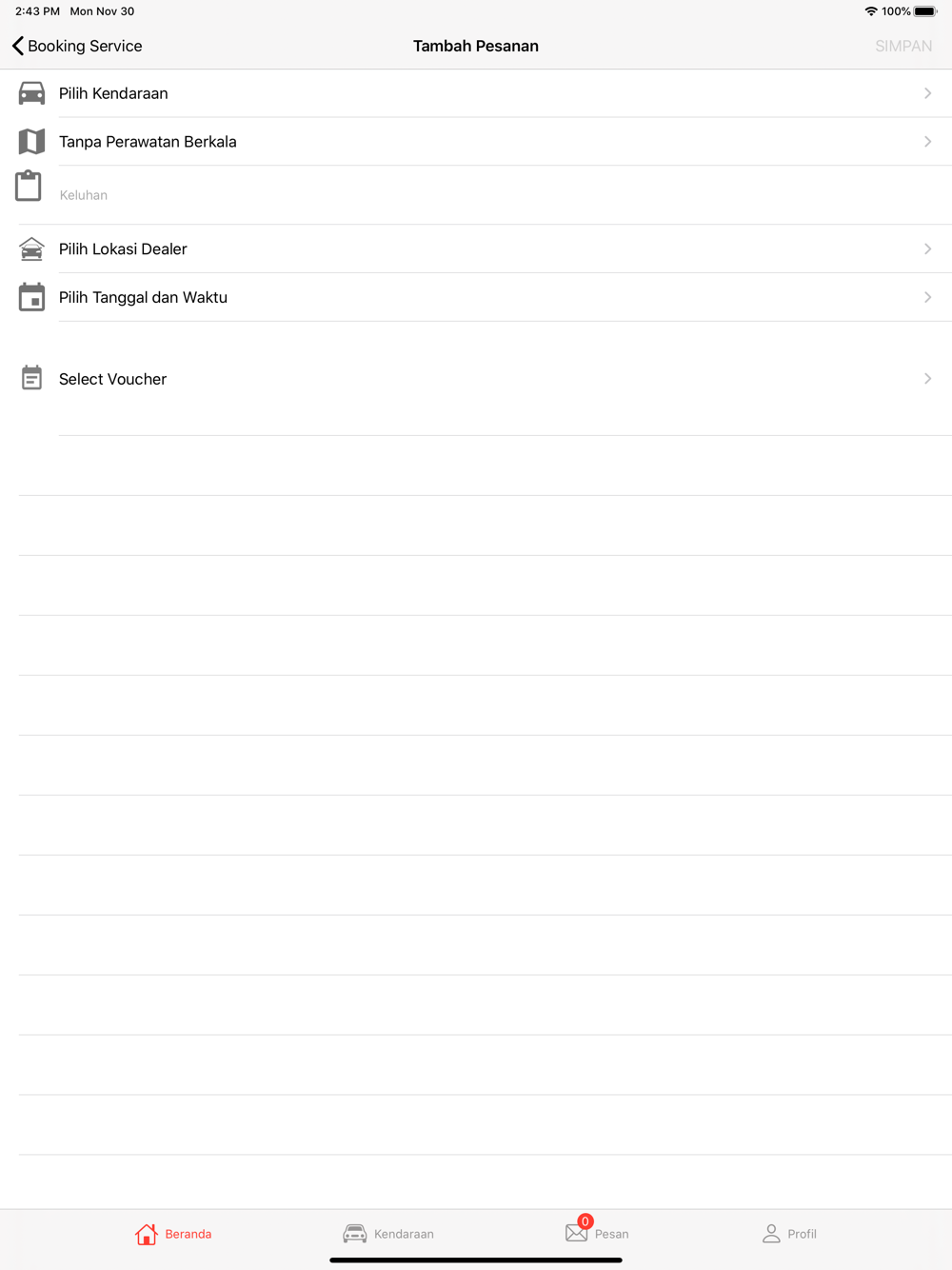Click the car icon beside Pilih Kendaraan
Screen dimensions: 952x1270
click(x=31, y=93)
